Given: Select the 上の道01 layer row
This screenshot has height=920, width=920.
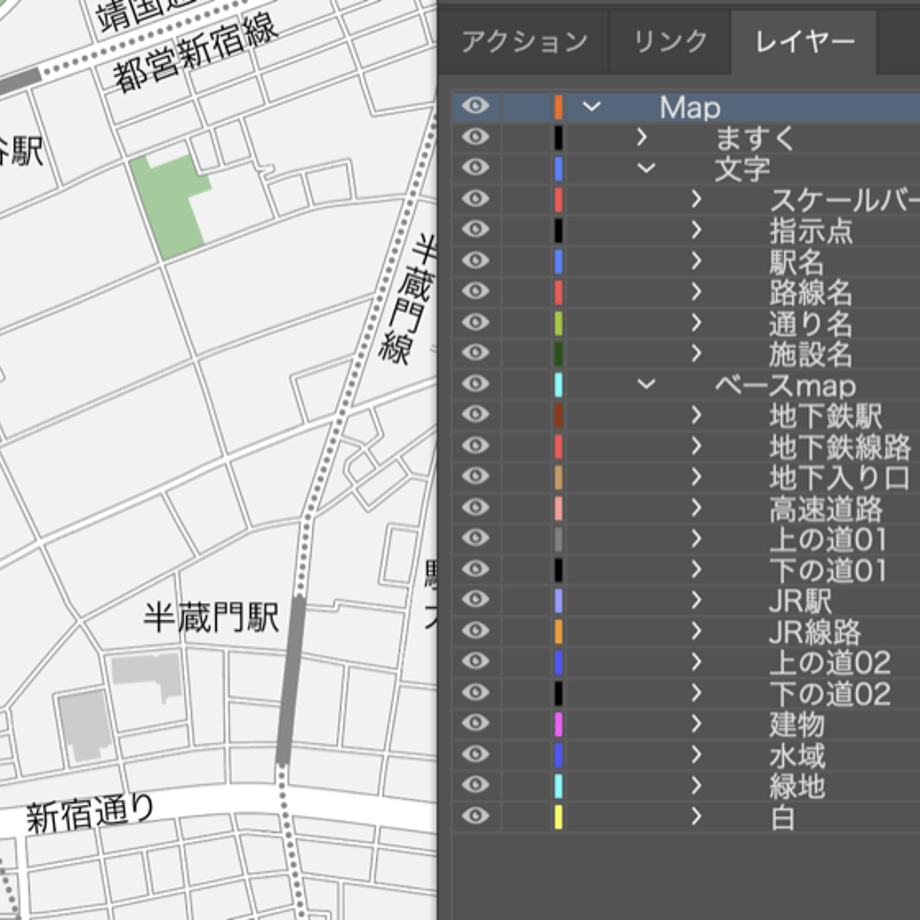Looking at the screenshot, I should pos(686,539).
